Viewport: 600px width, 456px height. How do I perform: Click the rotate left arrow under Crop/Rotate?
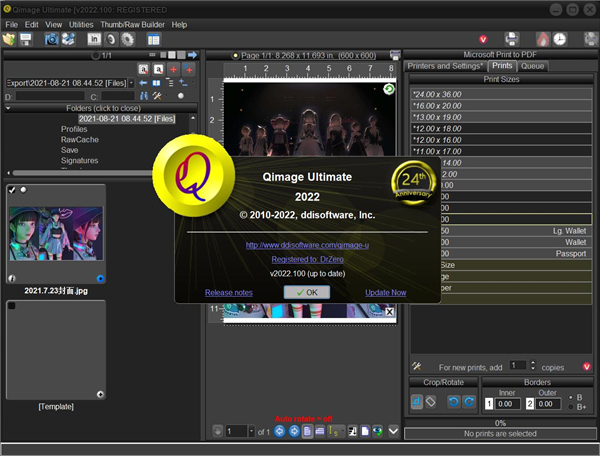coord(453,401)
